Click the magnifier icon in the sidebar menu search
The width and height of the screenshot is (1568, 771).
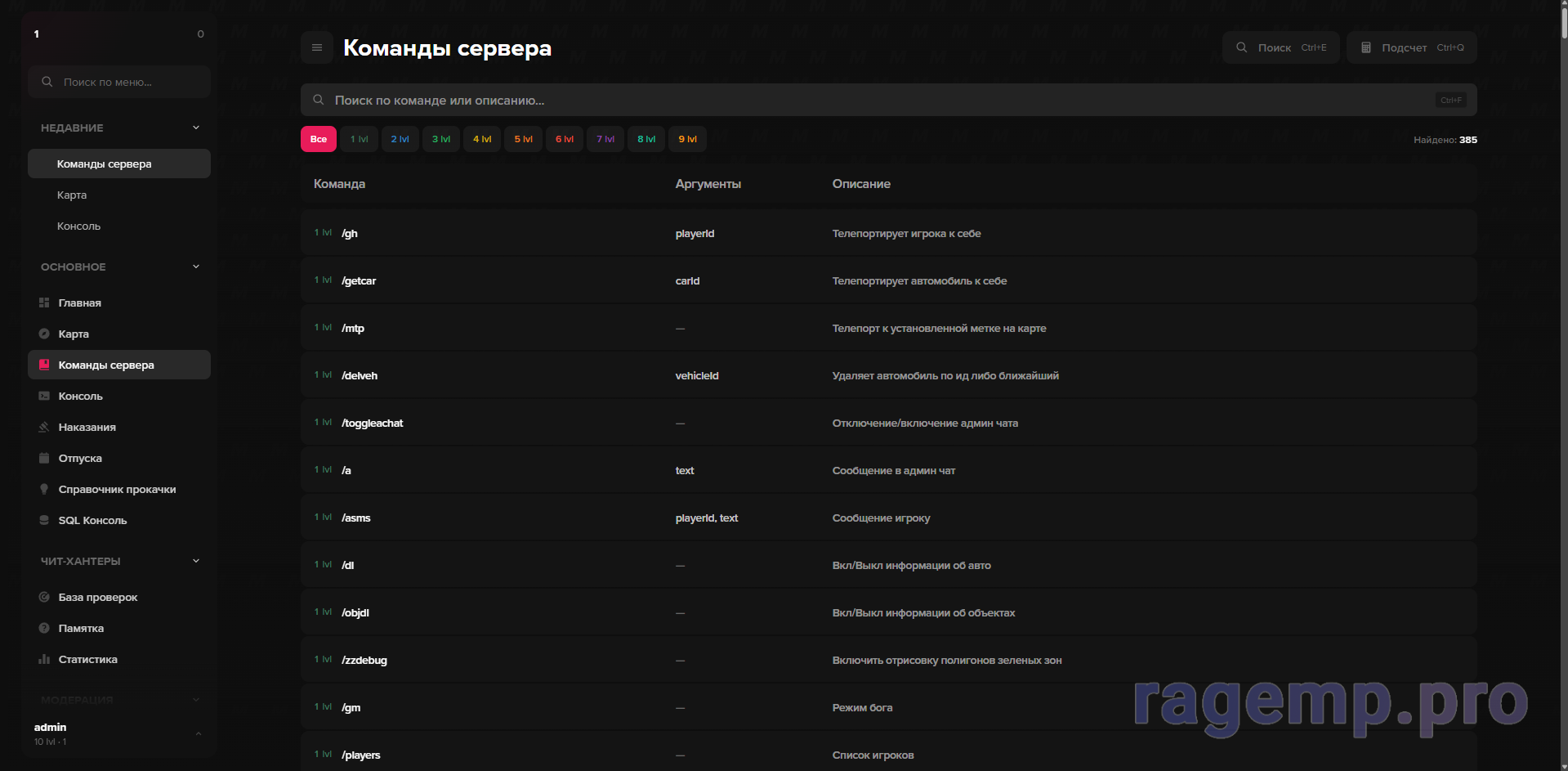47,82
